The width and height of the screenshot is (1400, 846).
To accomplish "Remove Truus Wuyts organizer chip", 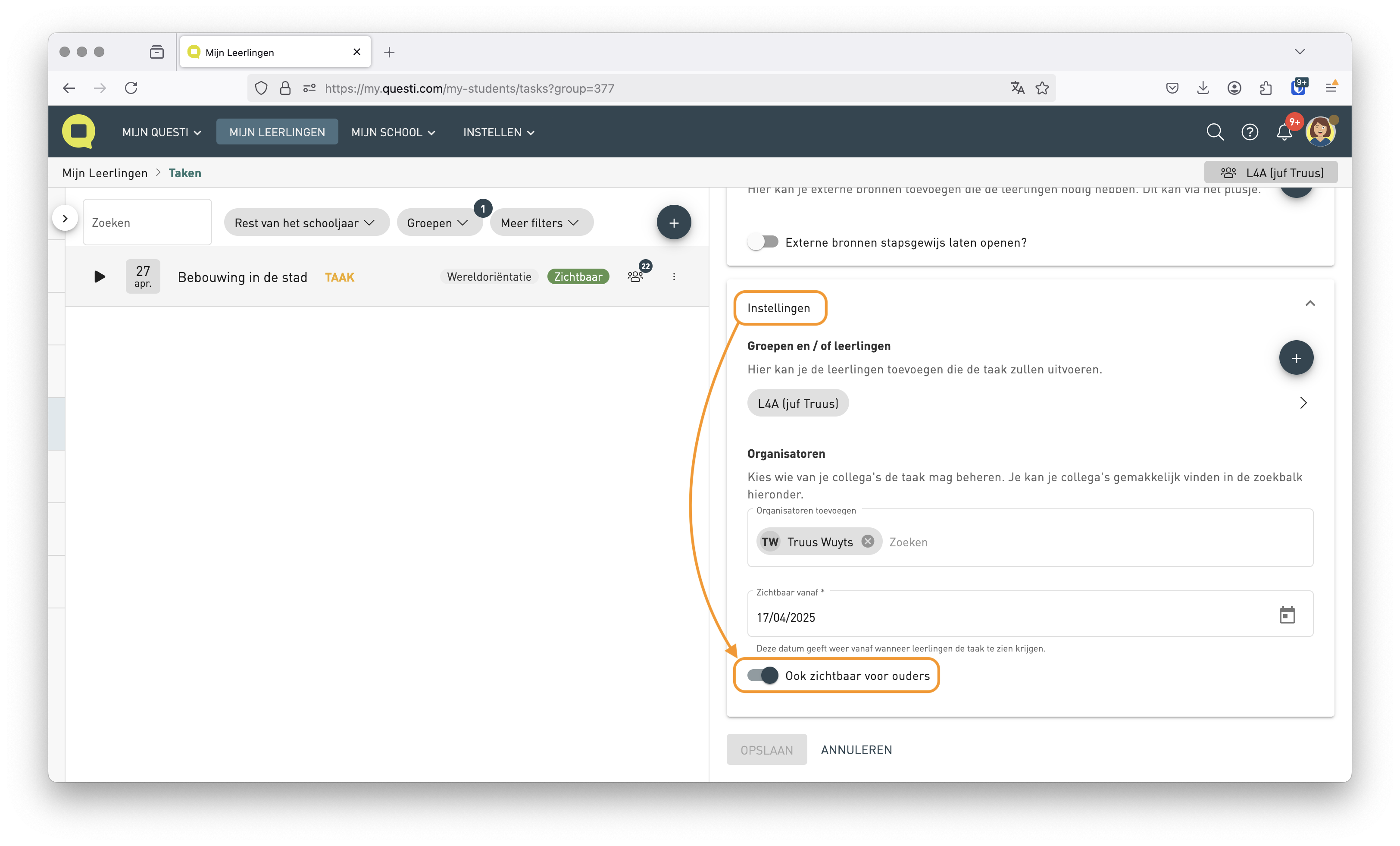I will point(868,541).
